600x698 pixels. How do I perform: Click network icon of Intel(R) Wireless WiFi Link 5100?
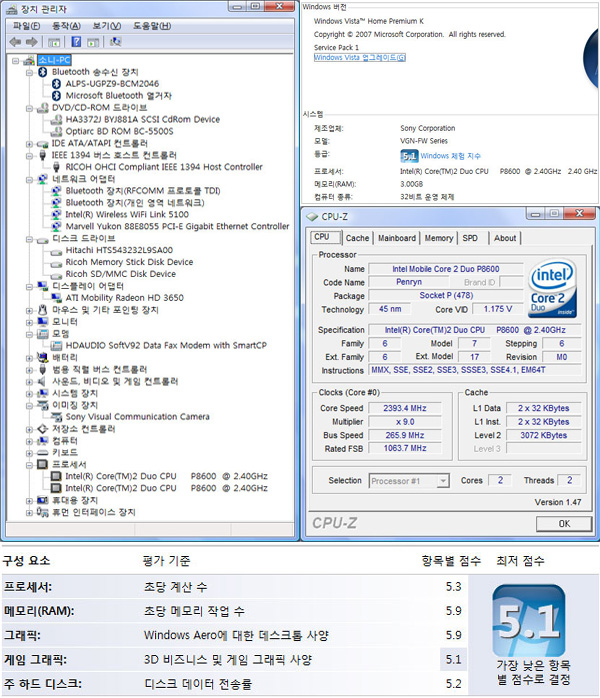coord(57,215)
